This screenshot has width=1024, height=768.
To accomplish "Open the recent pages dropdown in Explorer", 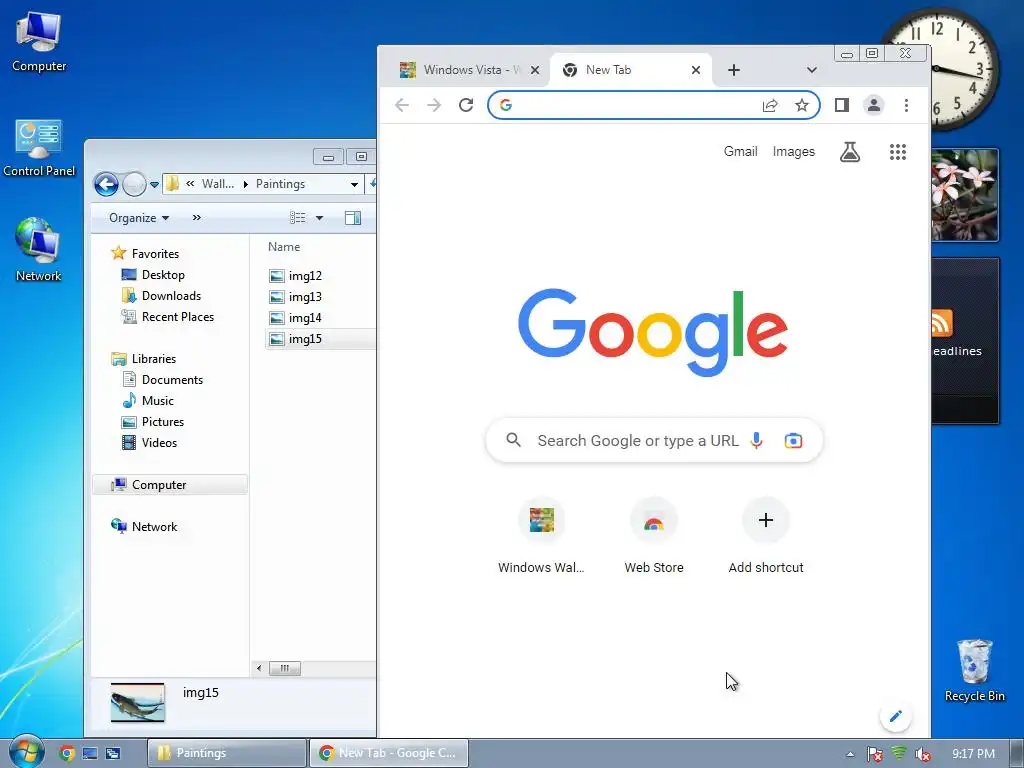I will click(x=154, y=185).
